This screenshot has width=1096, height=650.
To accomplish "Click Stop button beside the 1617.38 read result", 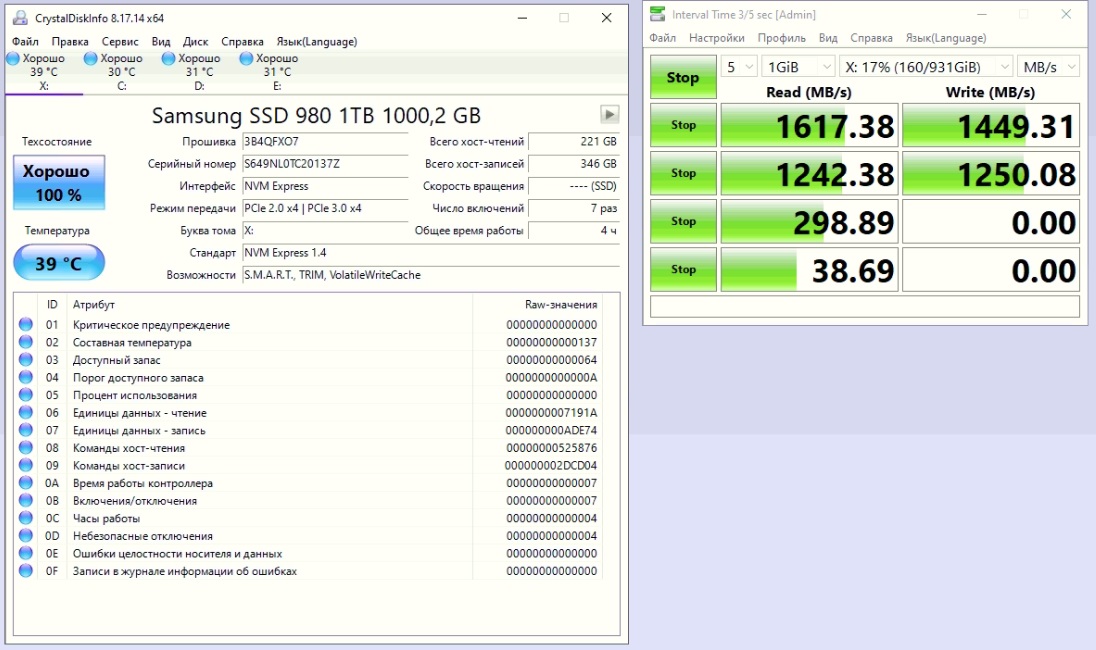I will point(683,125).
